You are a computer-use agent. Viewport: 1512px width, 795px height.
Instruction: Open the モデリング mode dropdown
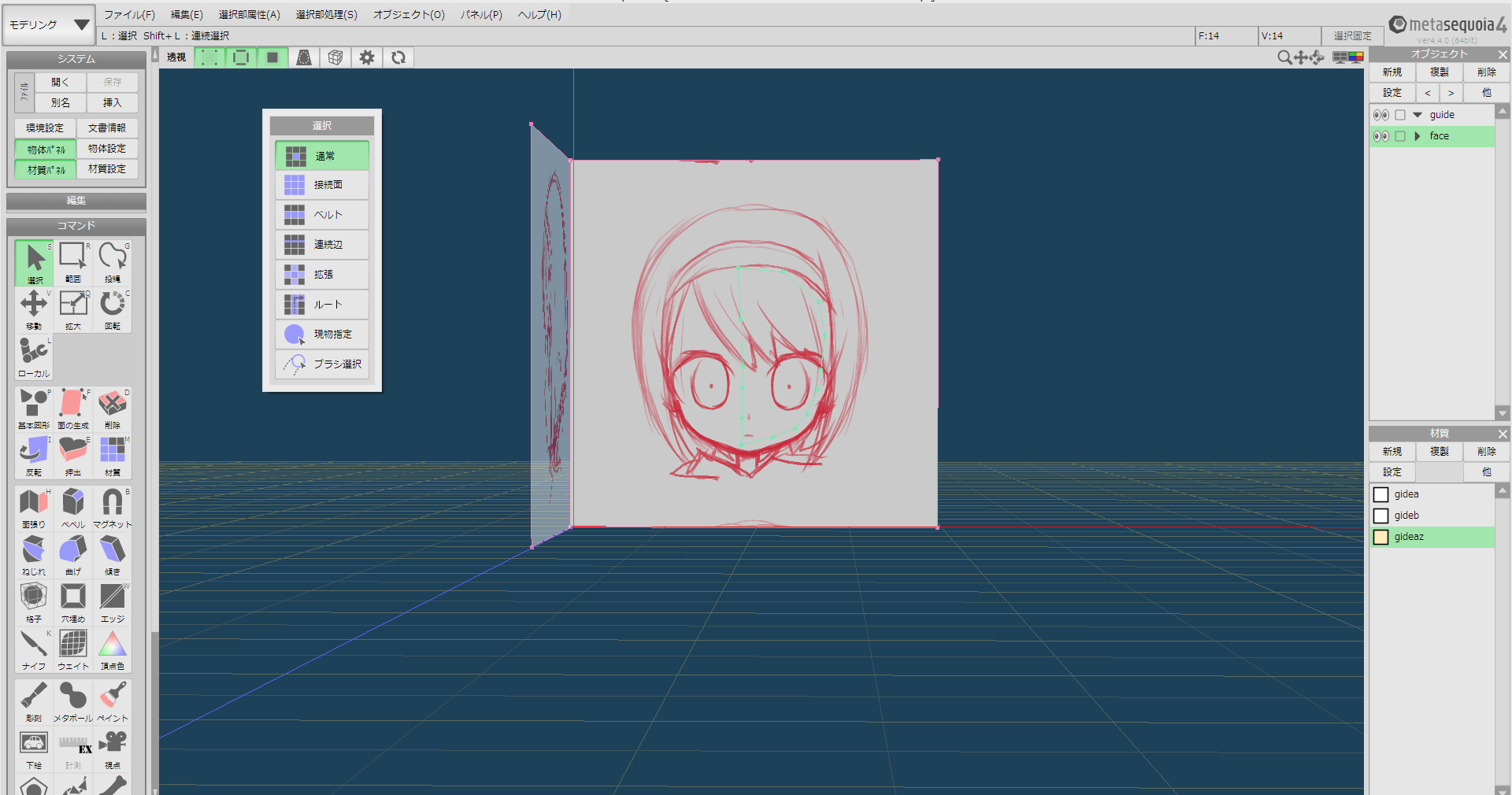point(49,25)
